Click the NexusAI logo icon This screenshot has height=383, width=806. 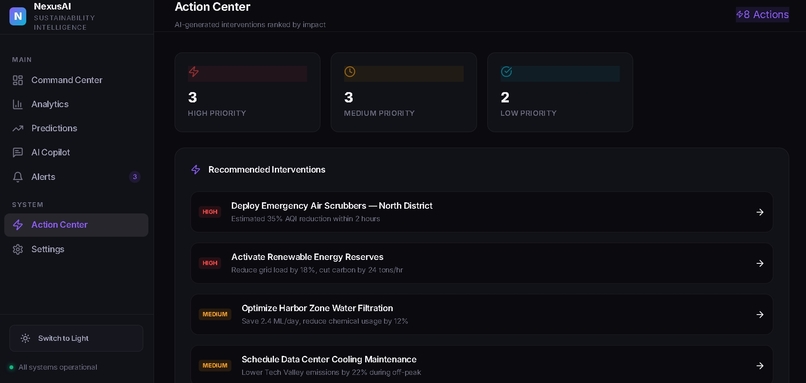pos(17,16)
